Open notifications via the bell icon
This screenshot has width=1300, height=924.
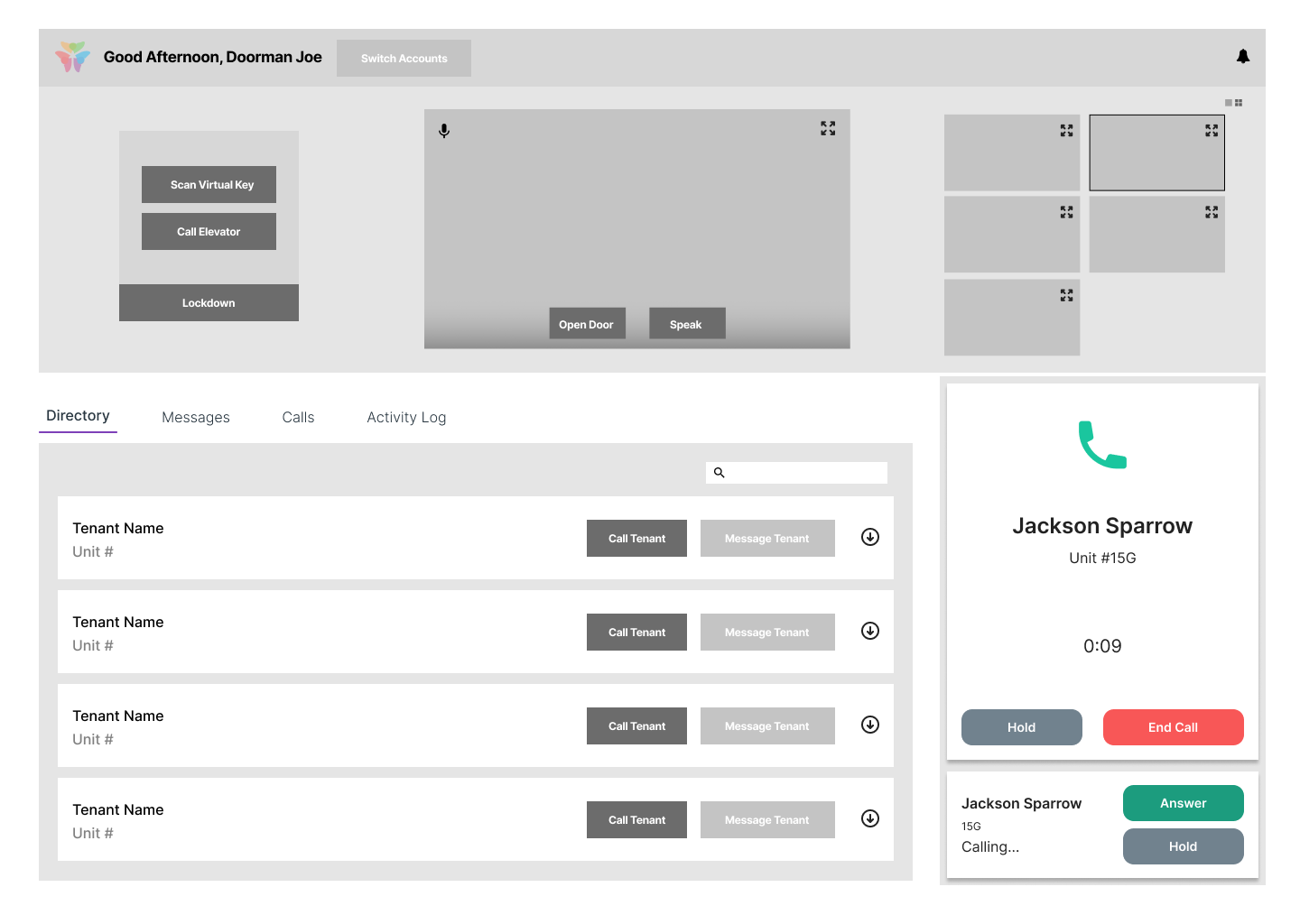[x=1243, y=57]
